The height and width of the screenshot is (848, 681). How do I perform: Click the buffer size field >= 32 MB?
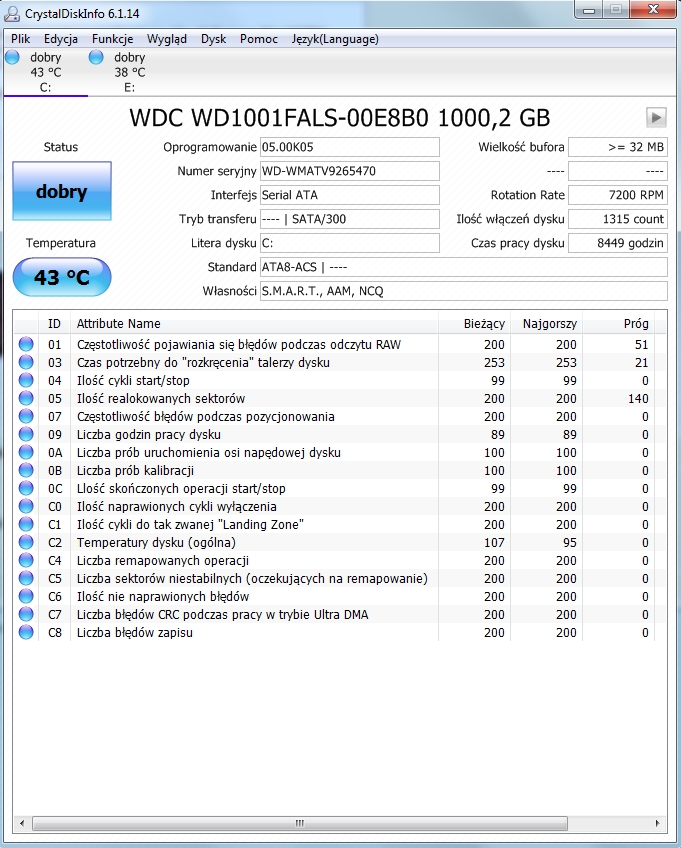(618, 147)
